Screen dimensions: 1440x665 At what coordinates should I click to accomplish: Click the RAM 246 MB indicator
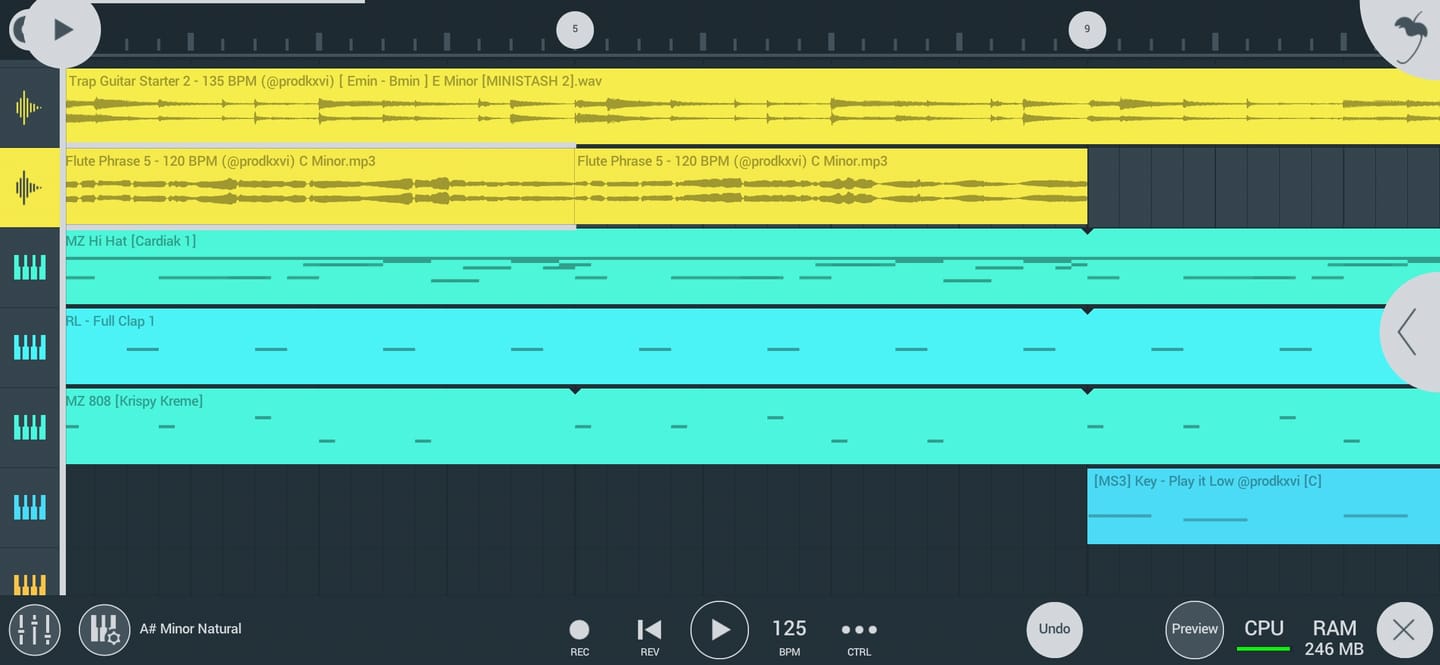point(1334,637)
